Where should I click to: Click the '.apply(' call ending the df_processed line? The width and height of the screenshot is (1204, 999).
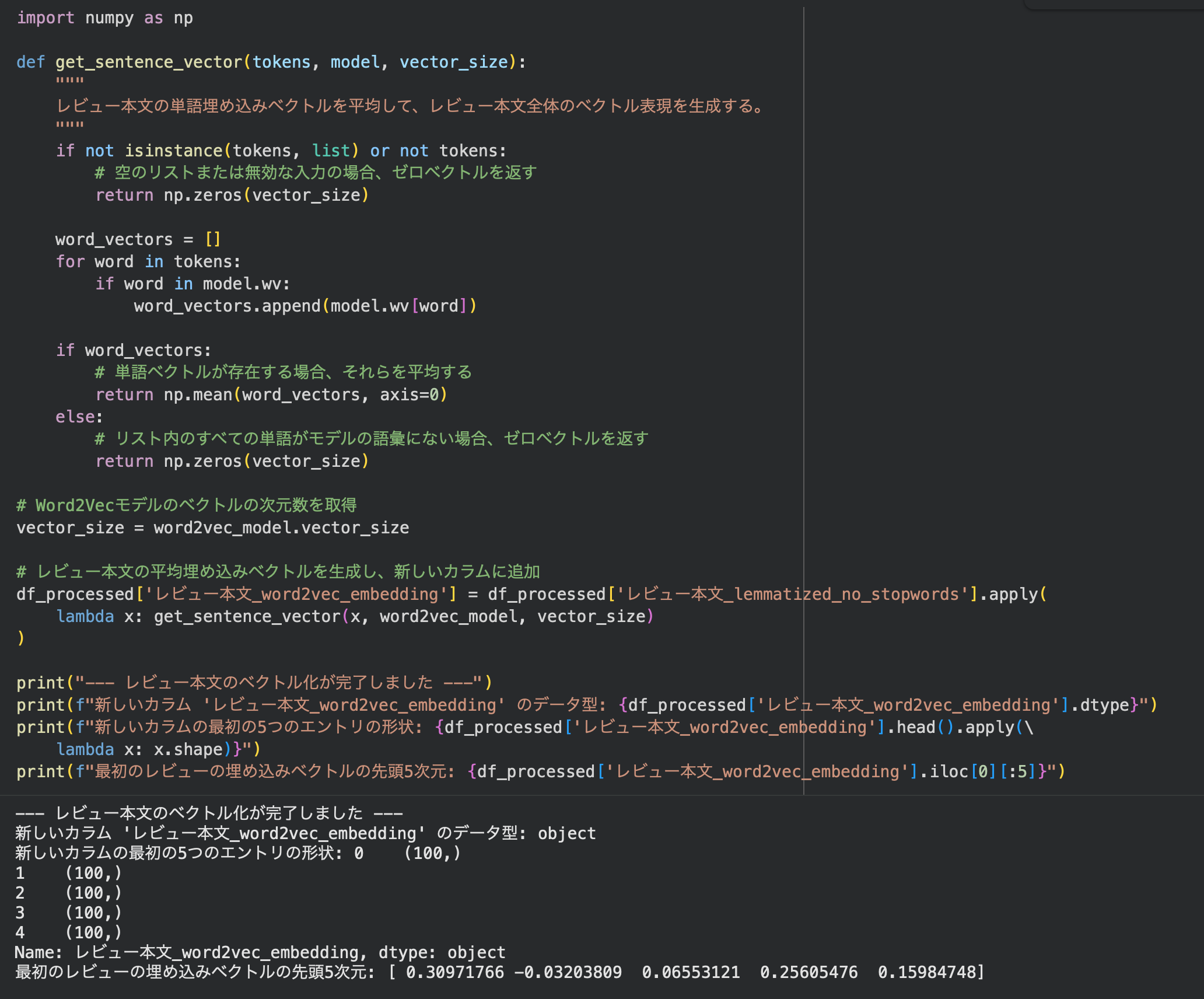click(1013, 595)
